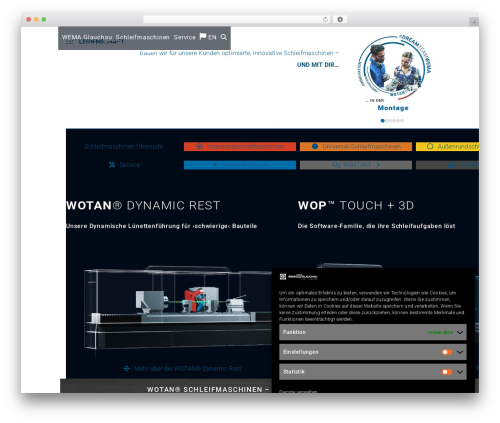Image resolution: width=500 pixels, height=423 pixels.
Task: Open Schleifmaschinen-Übersicht link
Action: click(124, 146)
